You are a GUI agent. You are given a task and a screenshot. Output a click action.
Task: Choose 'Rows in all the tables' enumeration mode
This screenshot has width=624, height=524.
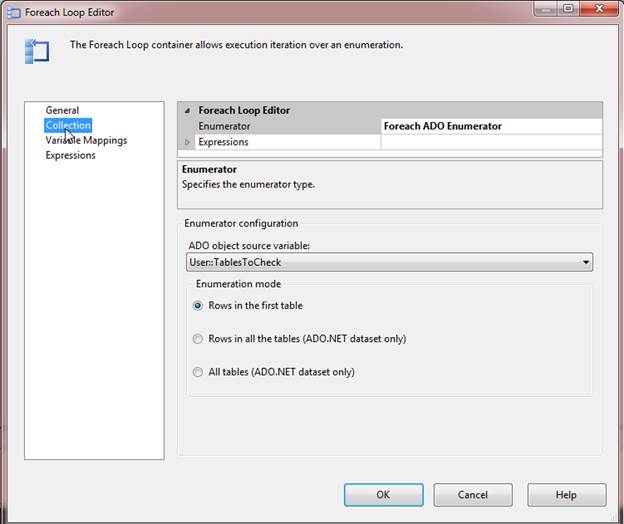[x=198, y=339]
